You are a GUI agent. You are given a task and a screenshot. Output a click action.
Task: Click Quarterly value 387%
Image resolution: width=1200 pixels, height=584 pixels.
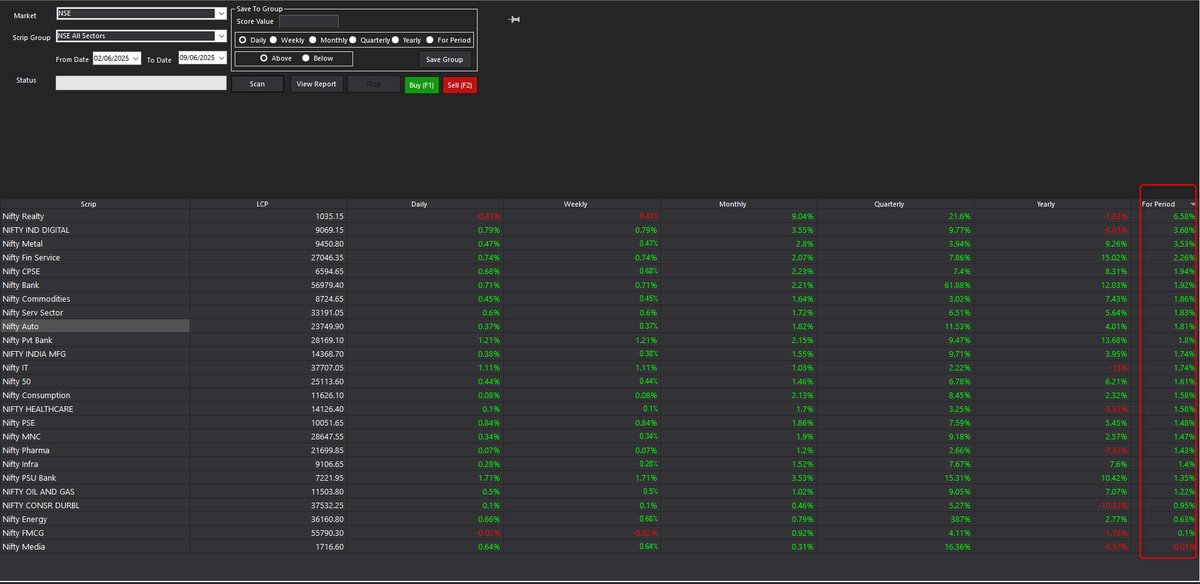pos(960,519)
